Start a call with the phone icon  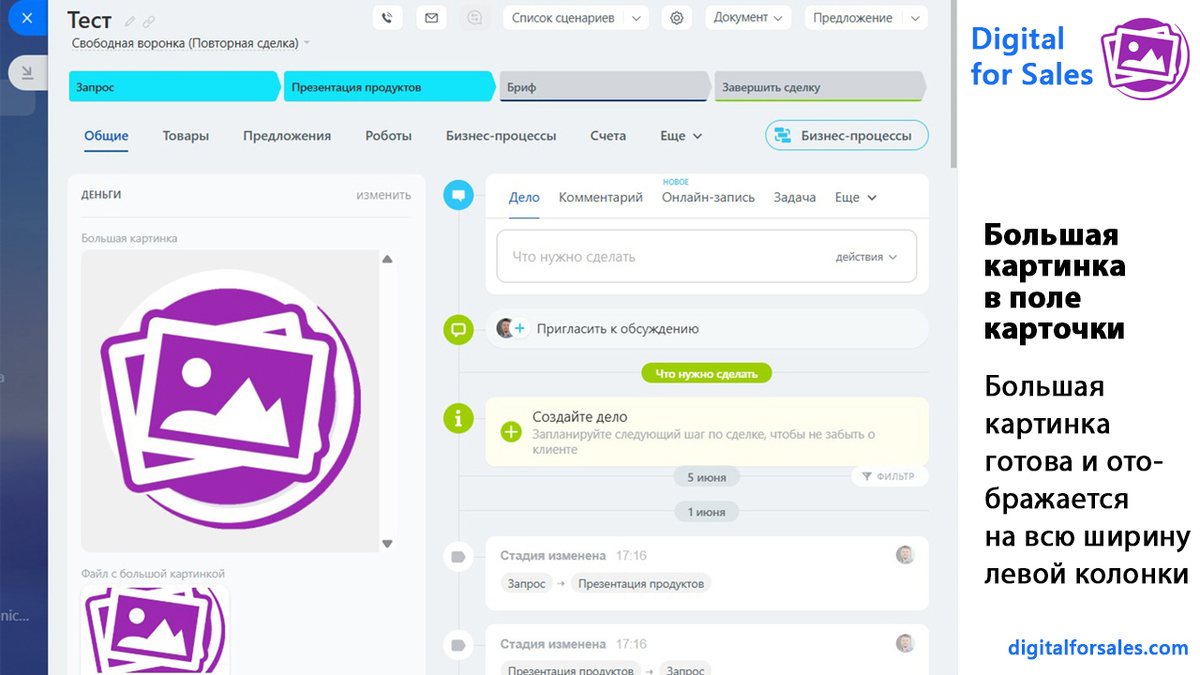[388, 18]
